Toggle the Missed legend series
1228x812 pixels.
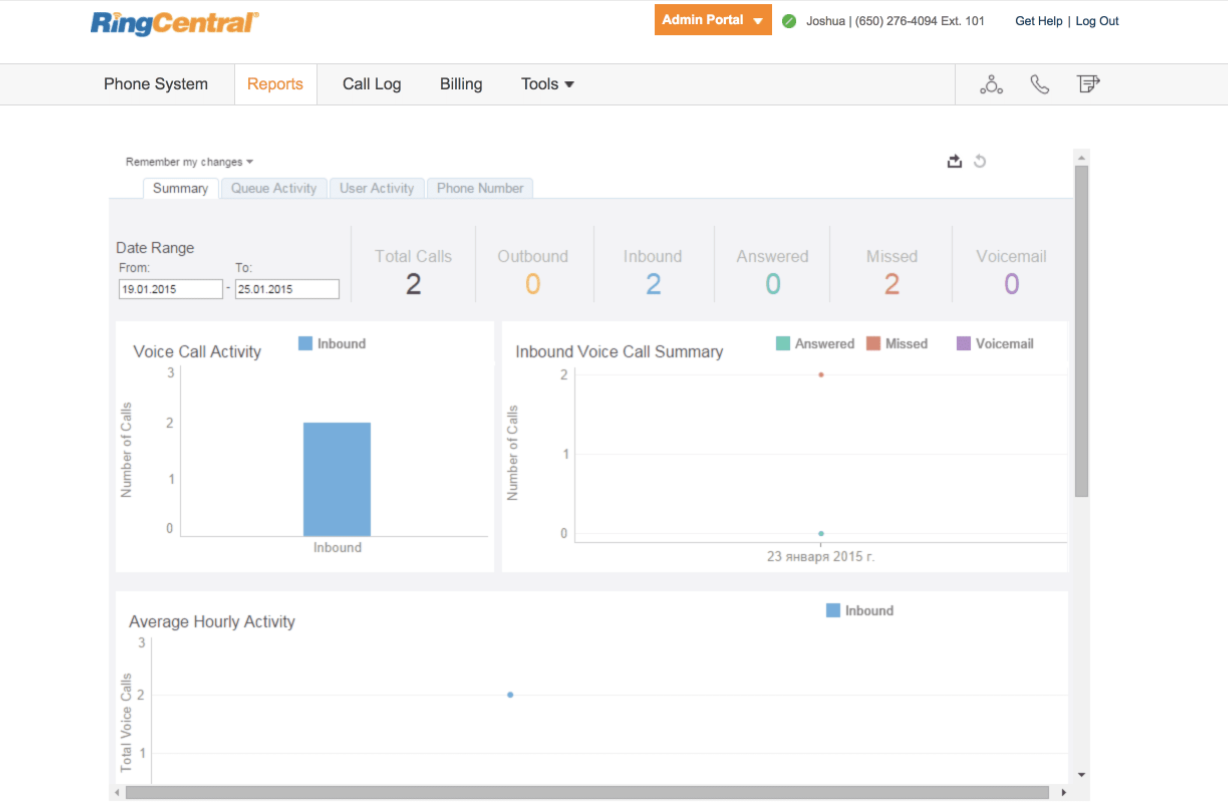tap(897, 344)
